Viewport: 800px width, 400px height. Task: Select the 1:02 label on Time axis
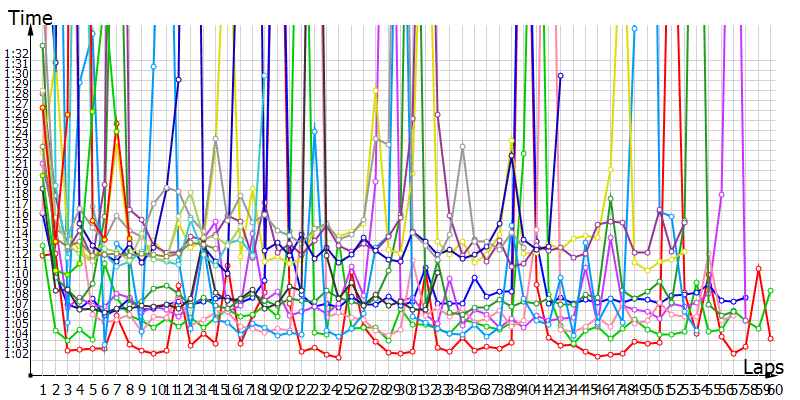(16, 353)
